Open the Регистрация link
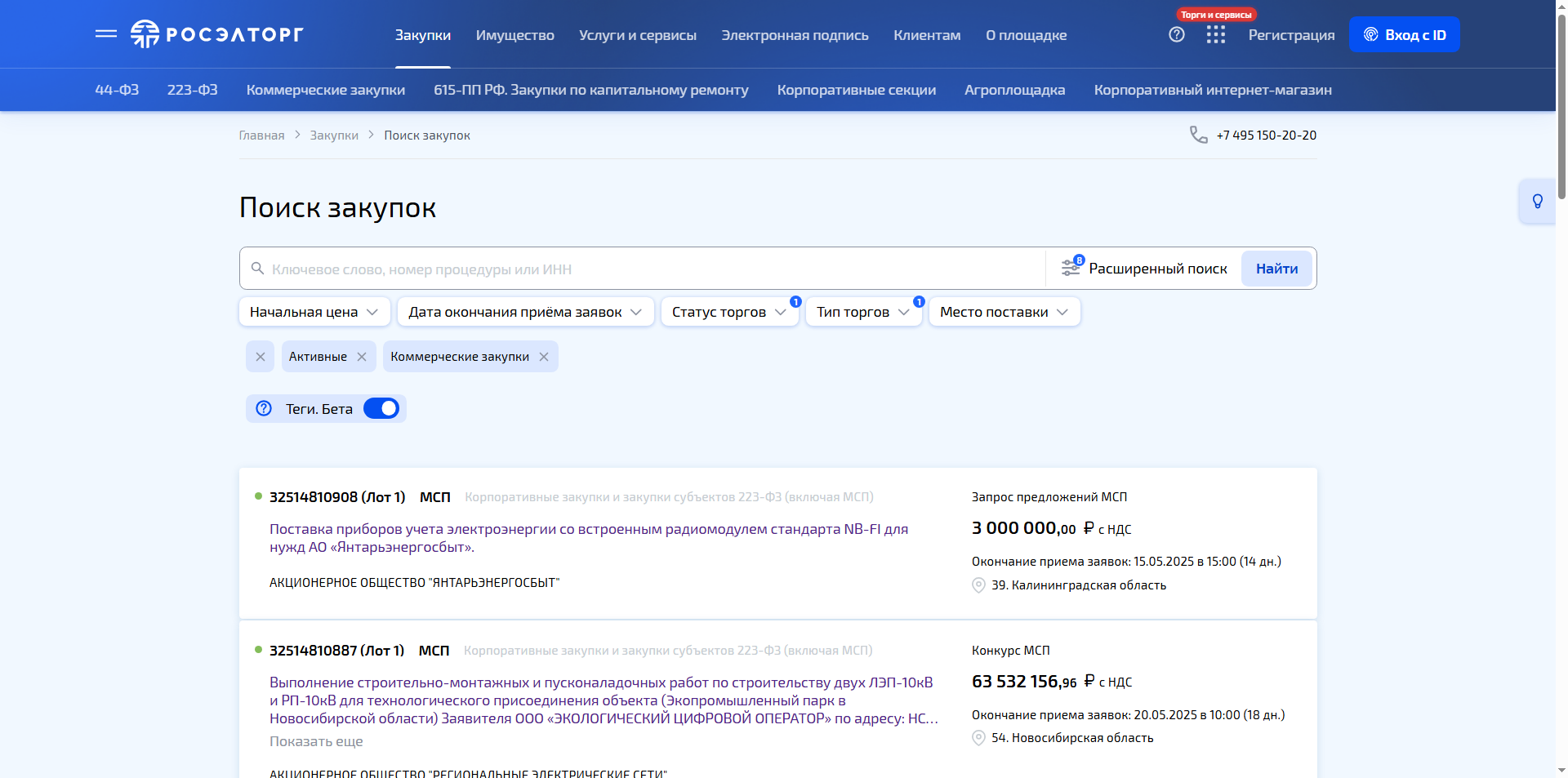 [1291, 35]
